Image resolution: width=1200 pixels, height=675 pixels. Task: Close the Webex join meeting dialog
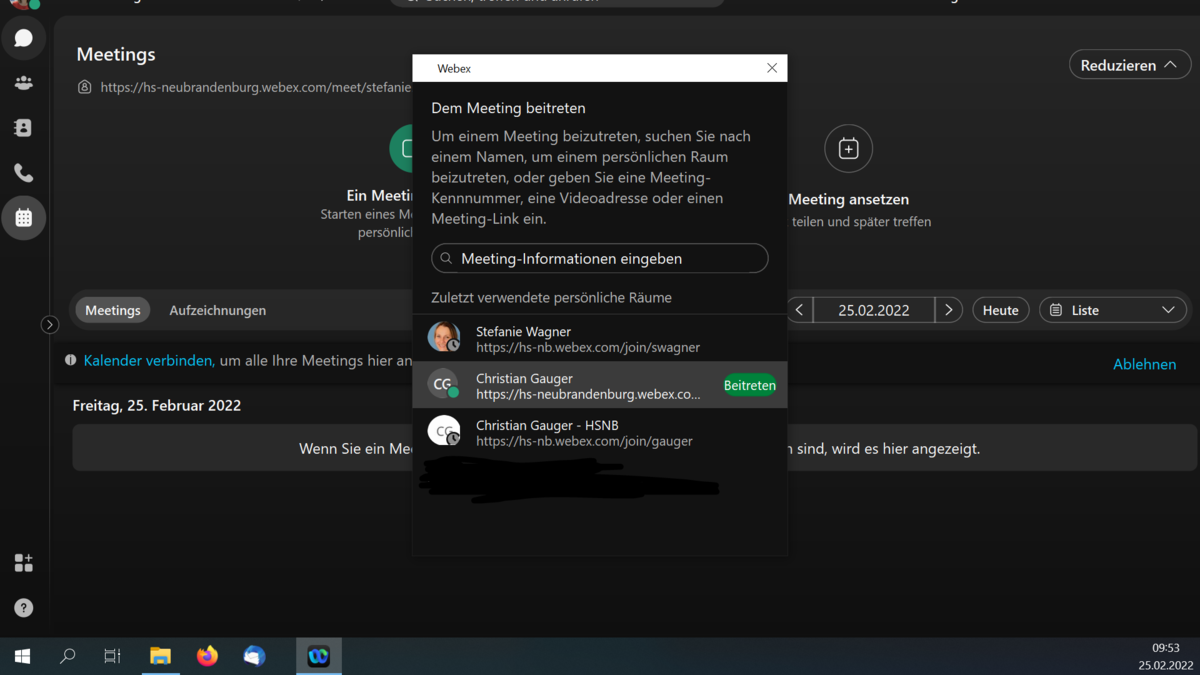point(772,68)
